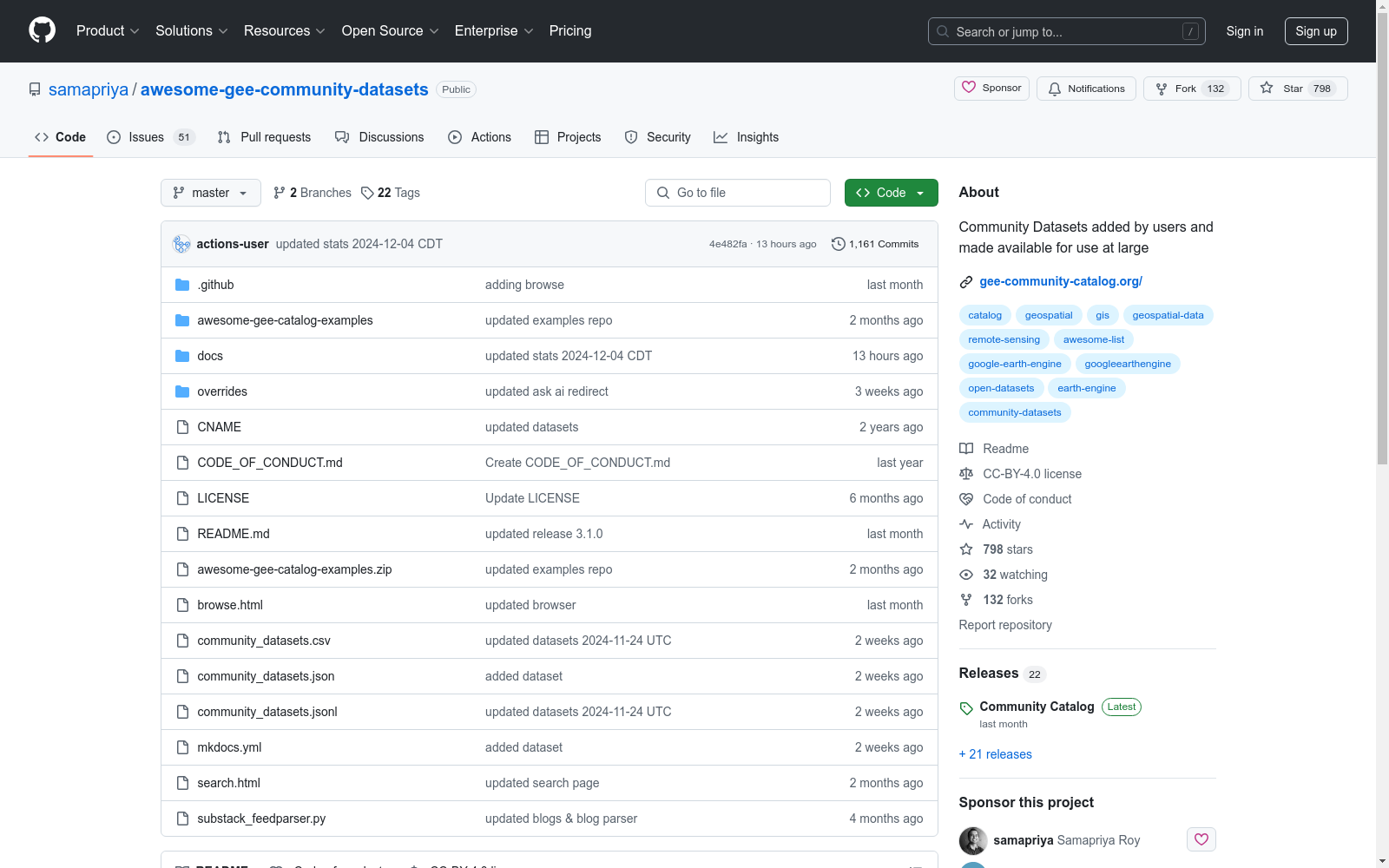Click the license scale icon
Screen dimensions: 1389x868
[966, 474]
